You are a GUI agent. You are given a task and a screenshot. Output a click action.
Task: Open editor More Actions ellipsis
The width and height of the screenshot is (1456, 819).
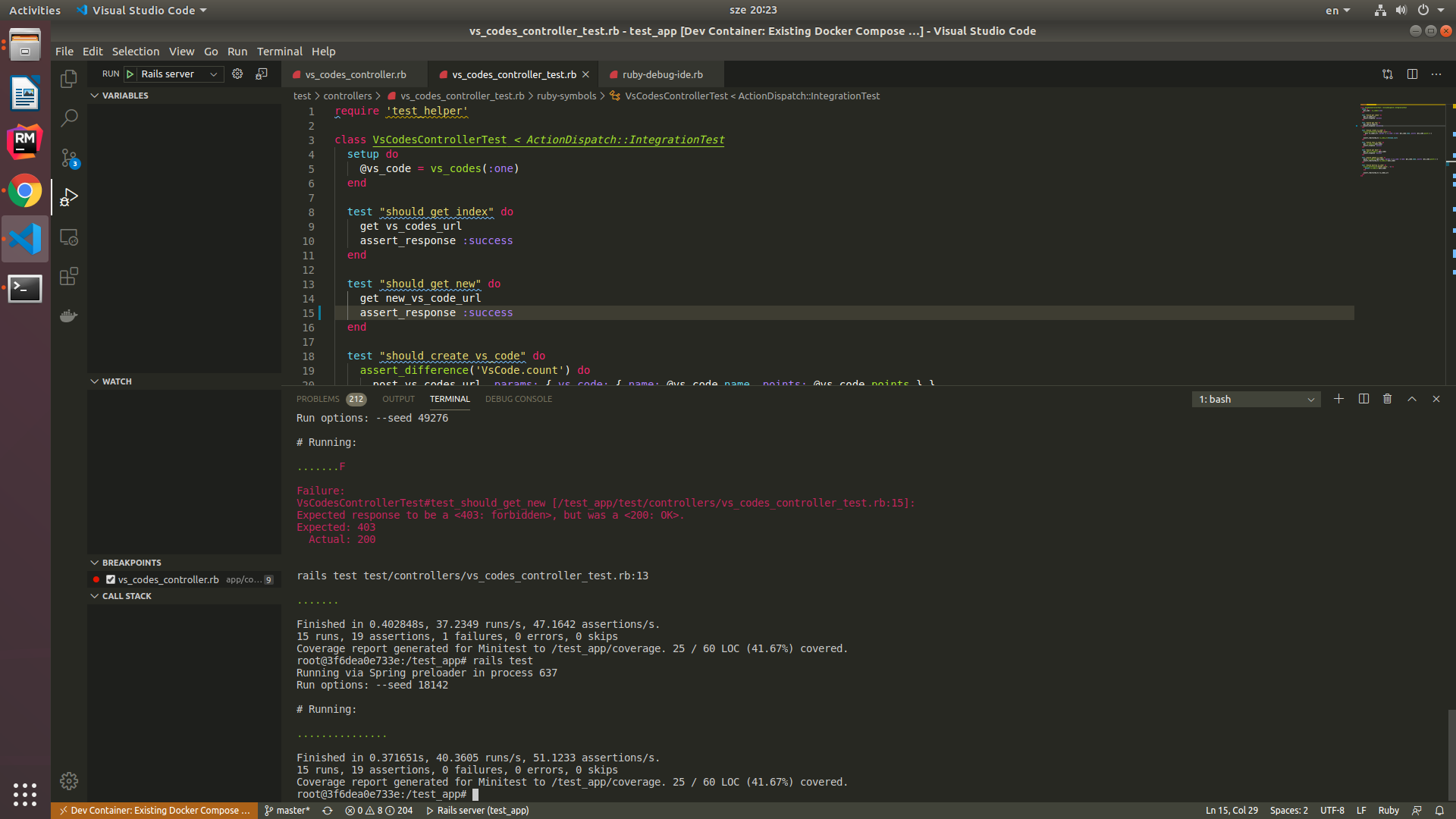[1436, 74]
